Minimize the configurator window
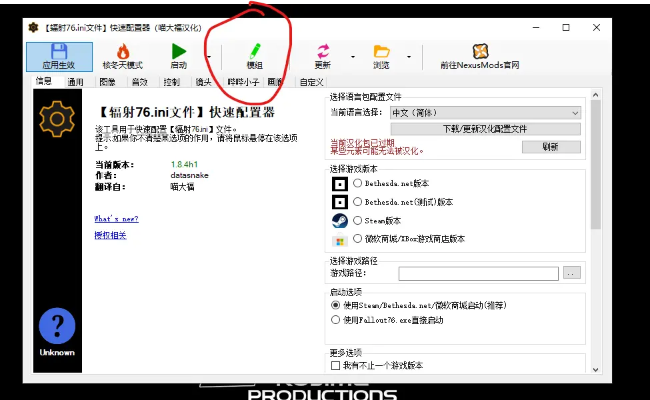 coord(536,27)
